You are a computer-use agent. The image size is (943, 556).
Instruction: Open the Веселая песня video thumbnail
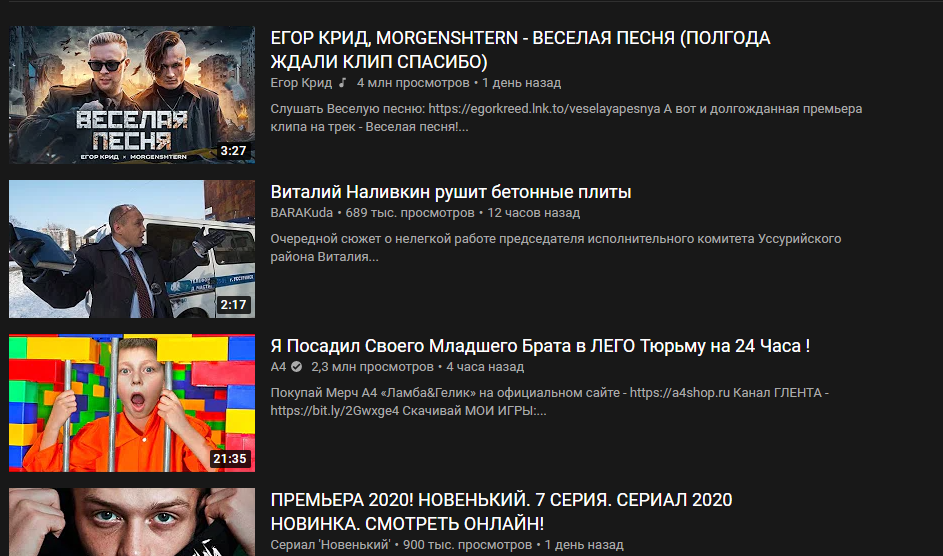pos(132,94)
